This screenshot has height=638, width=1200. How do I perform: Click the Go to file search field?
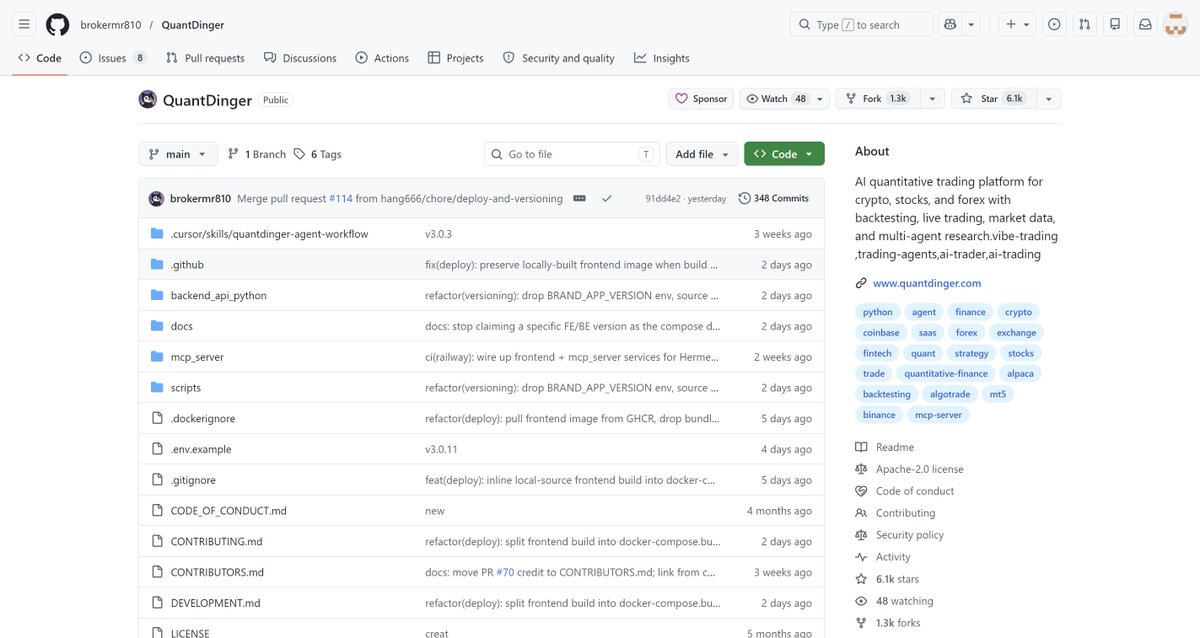coord(572,154)
